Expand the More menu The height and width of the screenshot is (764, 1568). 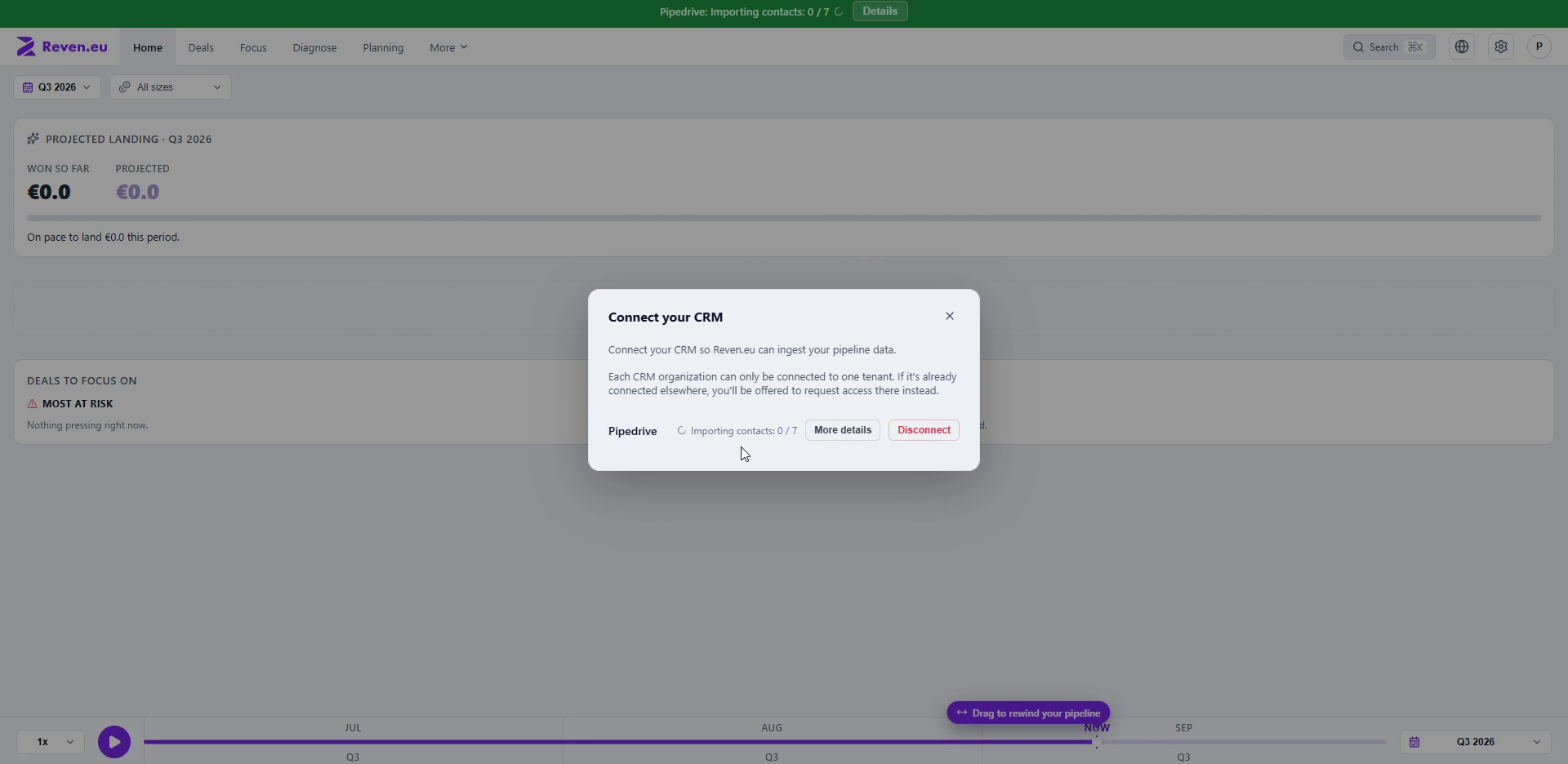point(448,47)
